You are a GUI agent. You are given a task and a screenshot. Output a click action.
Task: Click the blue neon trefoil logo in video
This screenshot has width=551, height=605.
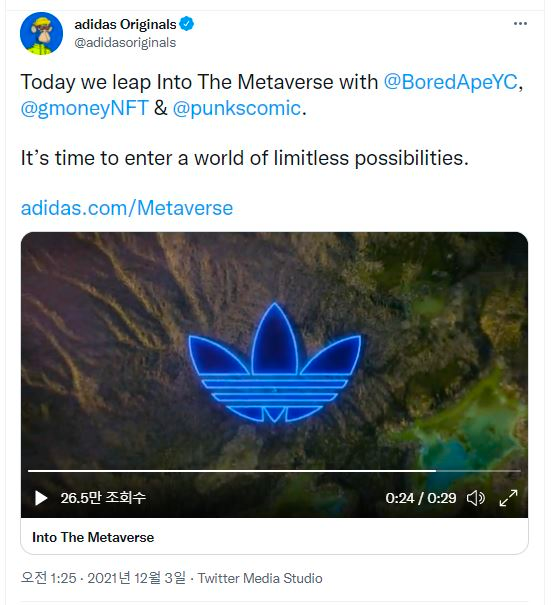coord(275,363)
